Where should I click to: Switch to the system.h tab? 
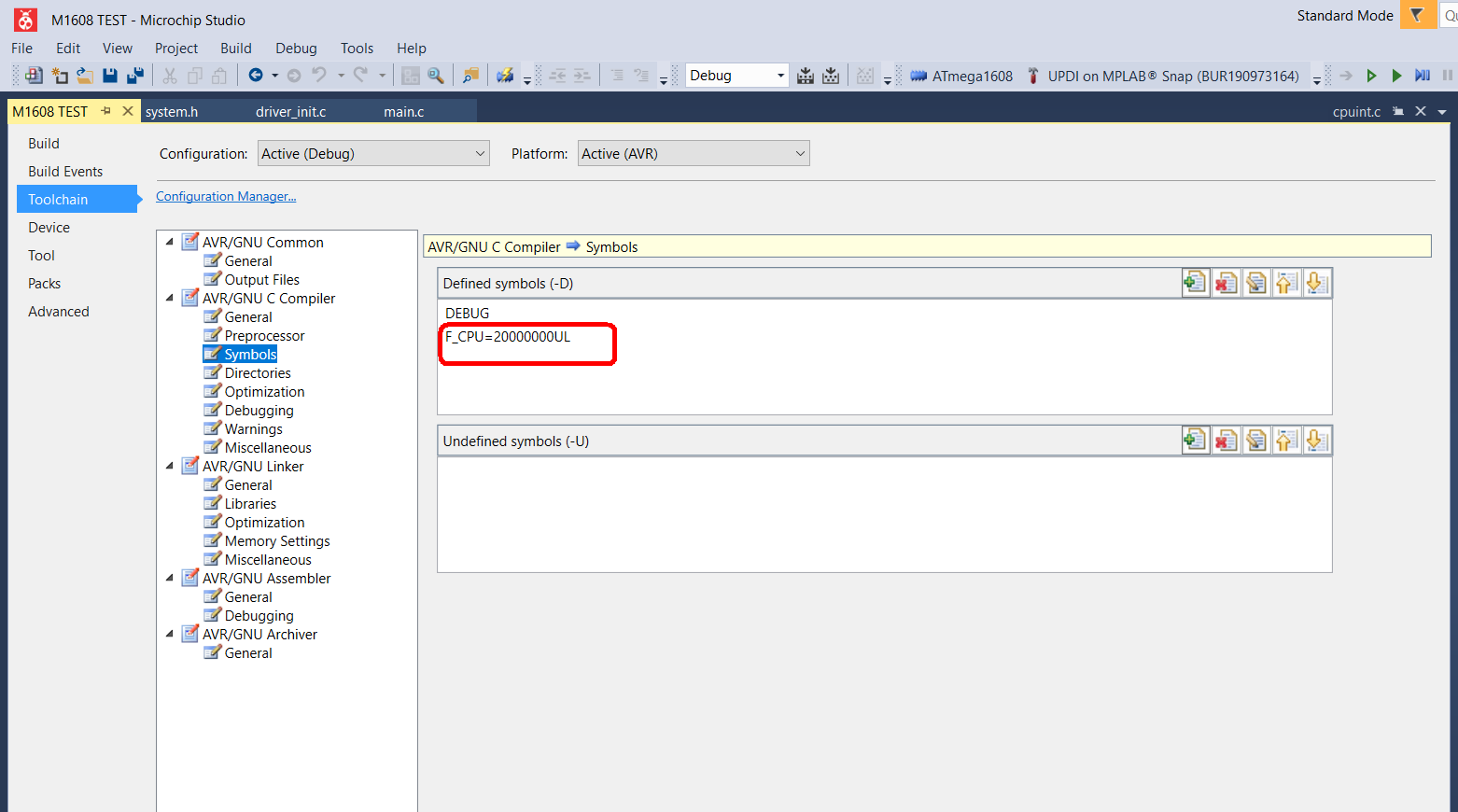(x=172, y=112)
